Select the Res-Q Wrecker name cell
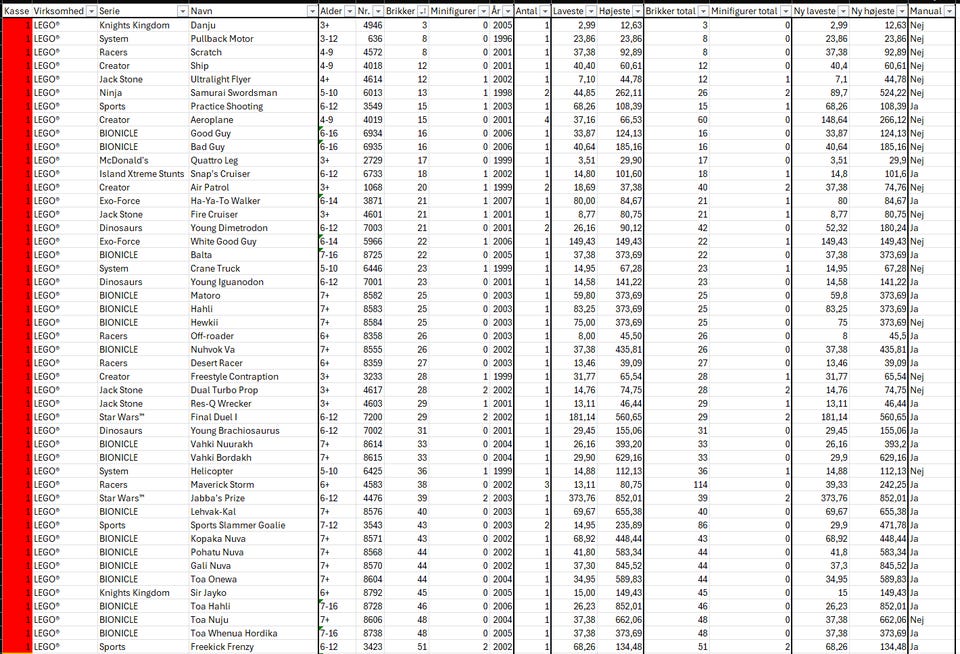The width and height of the screenshot is (960, 654). (x=253, y=404)
